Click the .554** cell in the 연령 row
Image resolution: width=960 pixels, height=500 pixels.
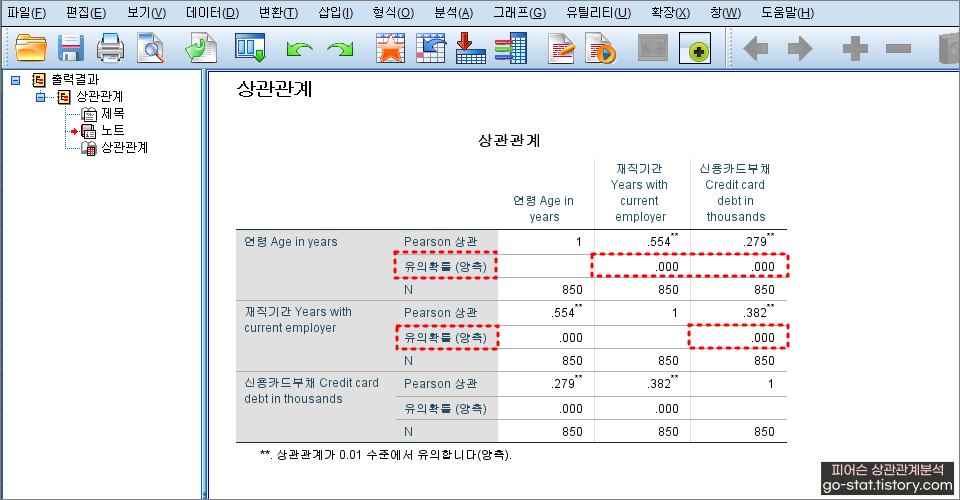click(x=662, y=241)
